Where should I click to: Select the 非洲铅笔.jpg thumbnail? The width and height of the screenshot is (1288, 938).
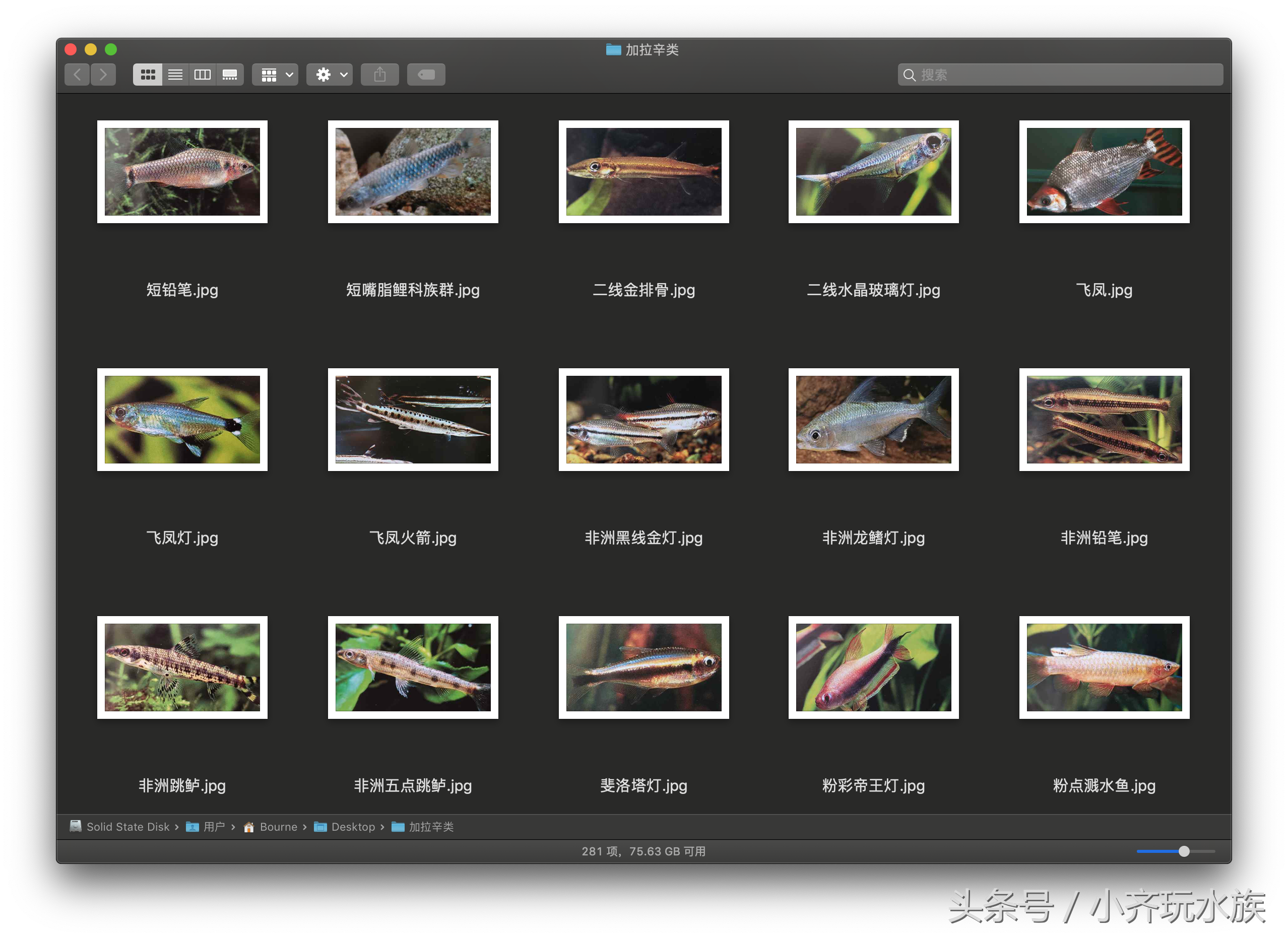1105,420
